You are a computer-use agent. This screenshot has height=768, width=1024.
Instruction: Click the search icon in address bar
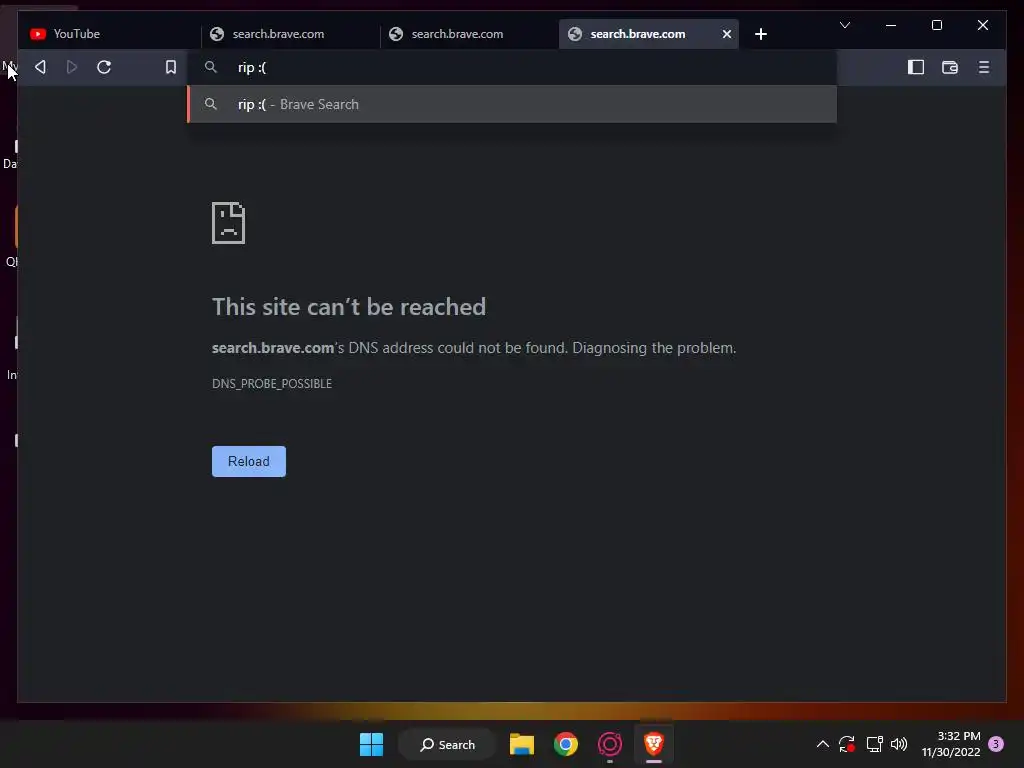[210, 67]
